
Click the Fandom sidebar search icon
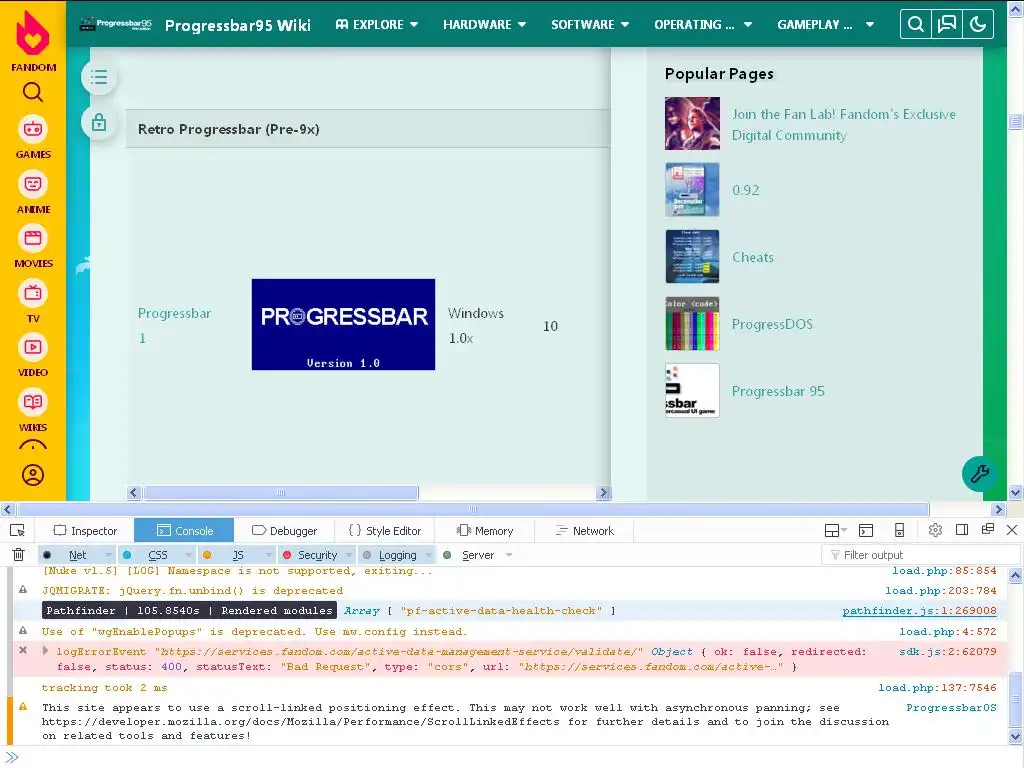coord(33,92)
